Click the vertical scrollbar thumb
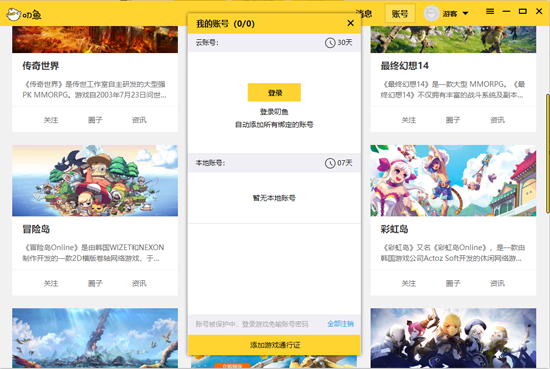The height and width of the screenshot is (369, 550). tap(547, 153)
